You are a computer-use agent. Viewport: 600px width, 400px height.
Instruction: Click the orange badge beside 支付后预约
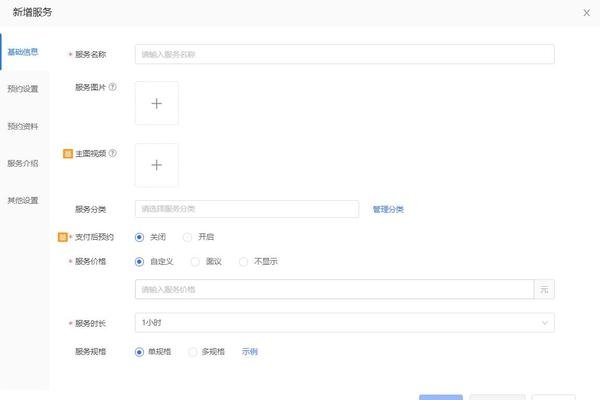pyautogui.click(x=62, y=237)
